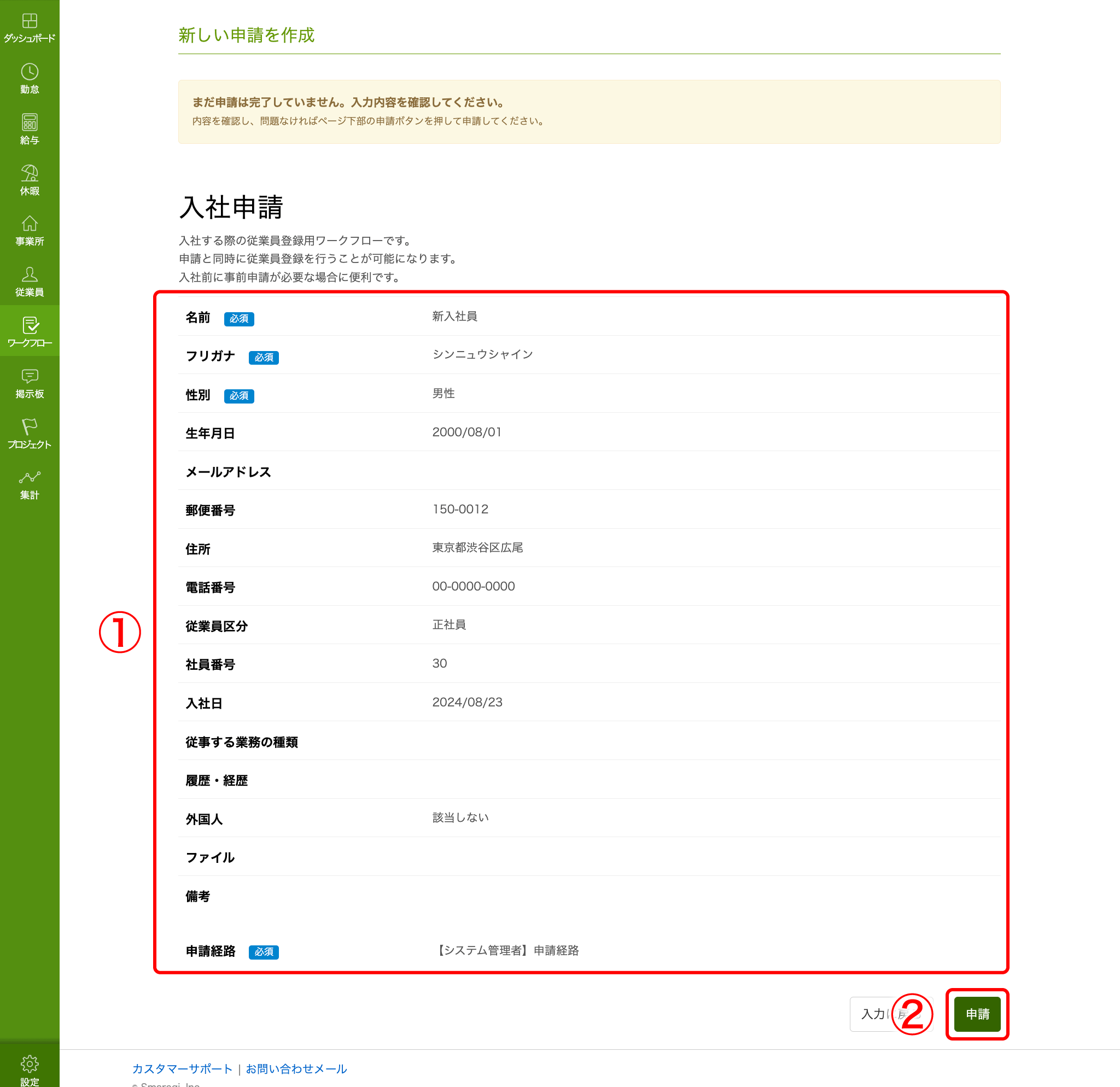The height and width of the screenshot is (1087, 1120).
Task: Click 必須 badge next to 申請経路
Action: tap(264, 952)
